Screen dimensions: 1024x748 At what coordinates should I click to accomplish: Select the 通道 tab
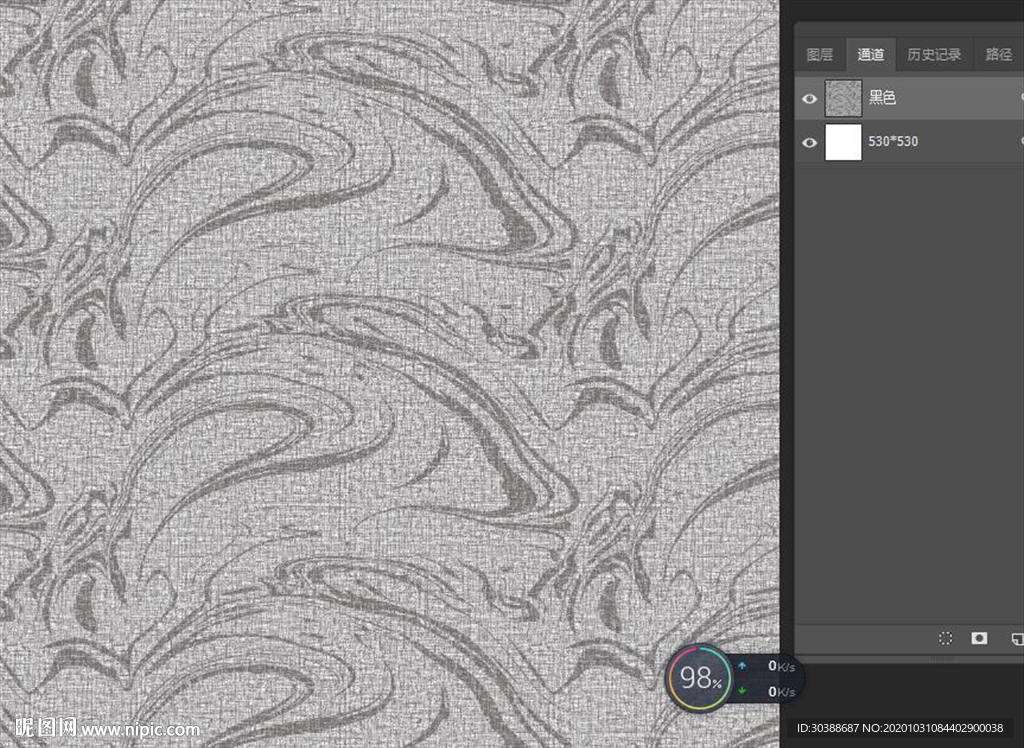coord(871,55)
